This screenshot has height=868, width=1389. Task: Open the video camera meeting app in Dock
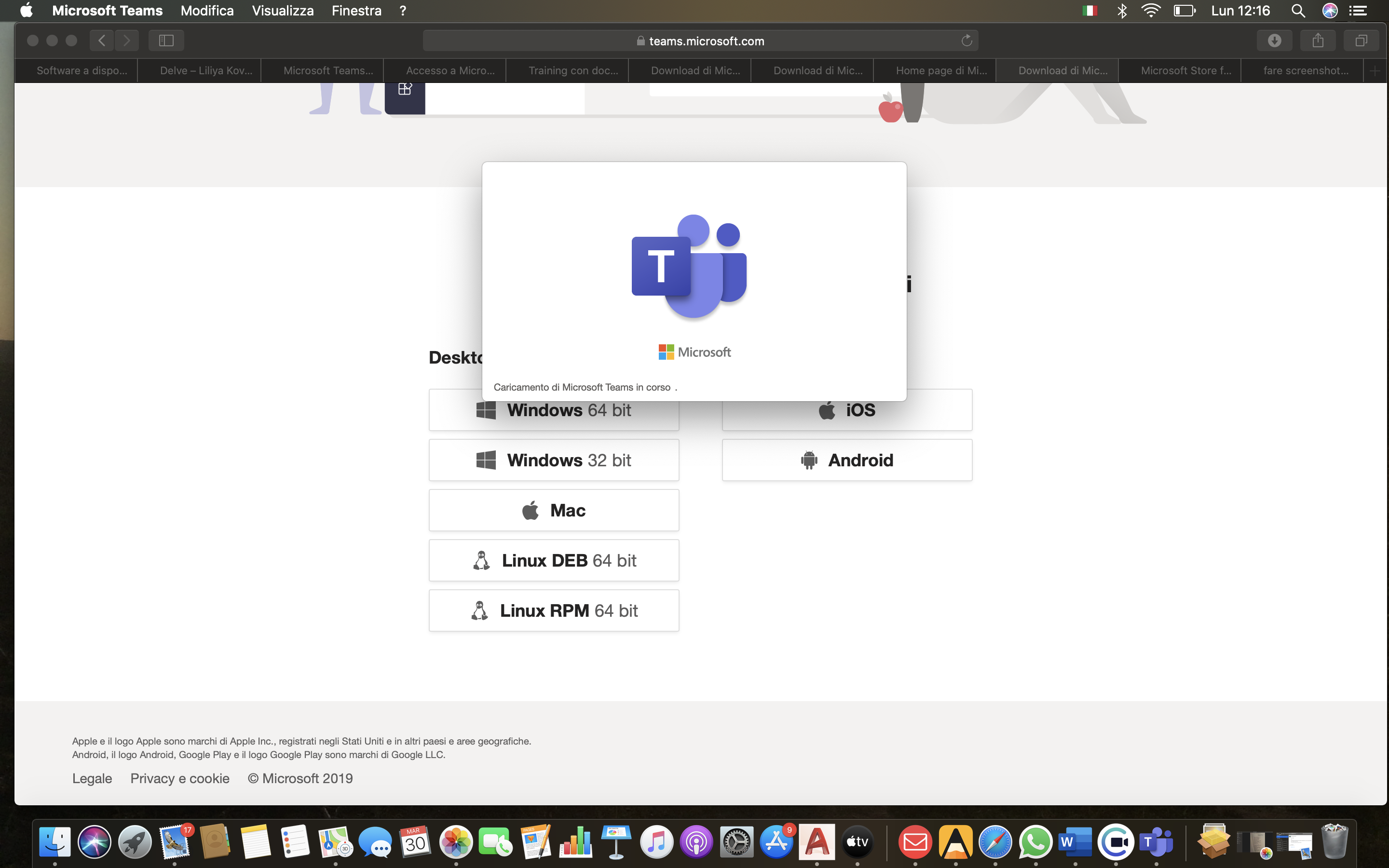click(x=1116, y=842)
